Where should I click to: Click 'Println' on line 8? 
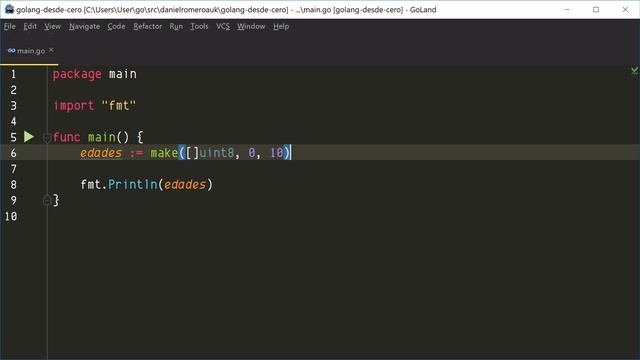coord(133,184)
